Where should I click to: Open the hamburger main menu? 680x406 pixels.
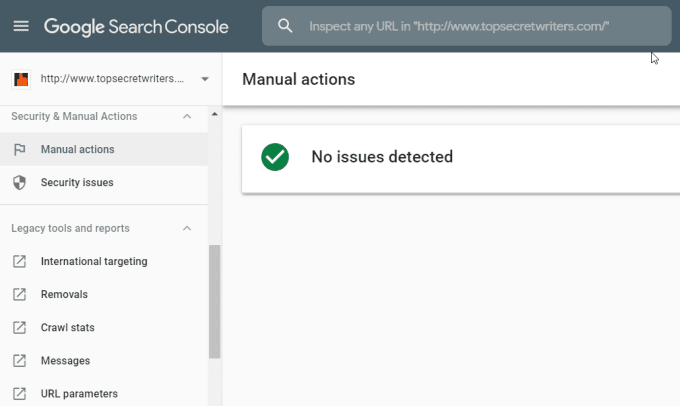[x=21, y=26]
